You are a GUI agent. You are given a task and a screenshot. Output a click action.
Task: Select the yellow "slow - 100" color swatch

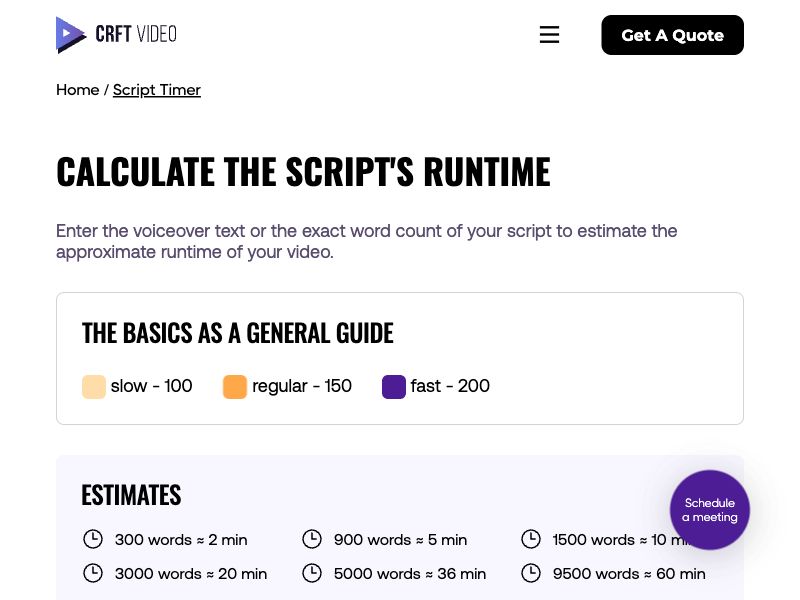click(x=93, y=387)
